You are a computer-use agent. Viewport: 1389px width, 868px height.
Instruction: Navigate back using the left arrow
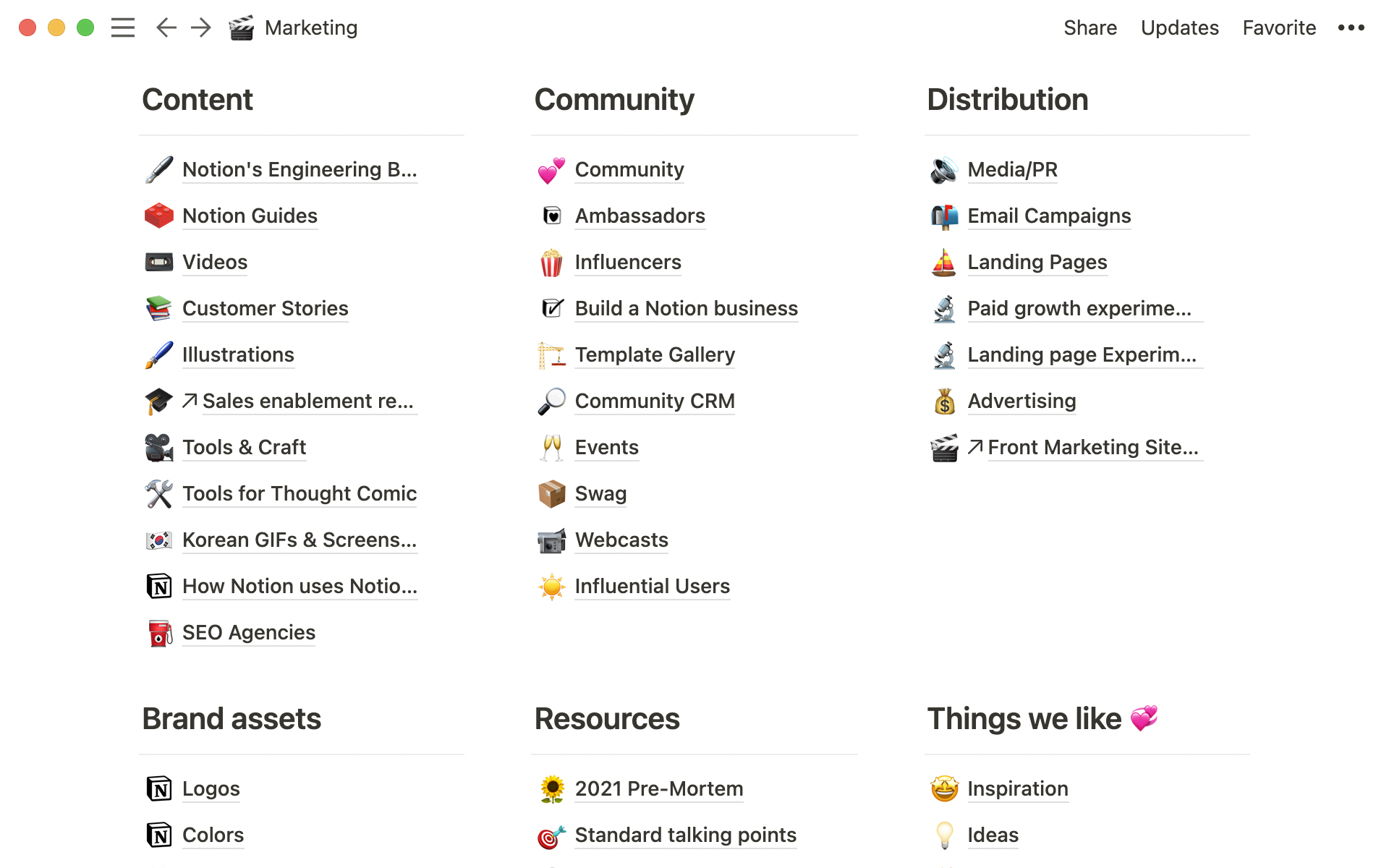pos(166,27)
